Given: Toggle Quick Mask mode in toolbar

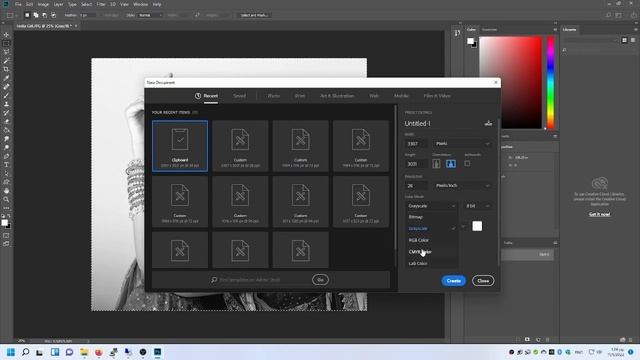Looking at the screenshot, I should pyautogui.click(x=6, y=236).
